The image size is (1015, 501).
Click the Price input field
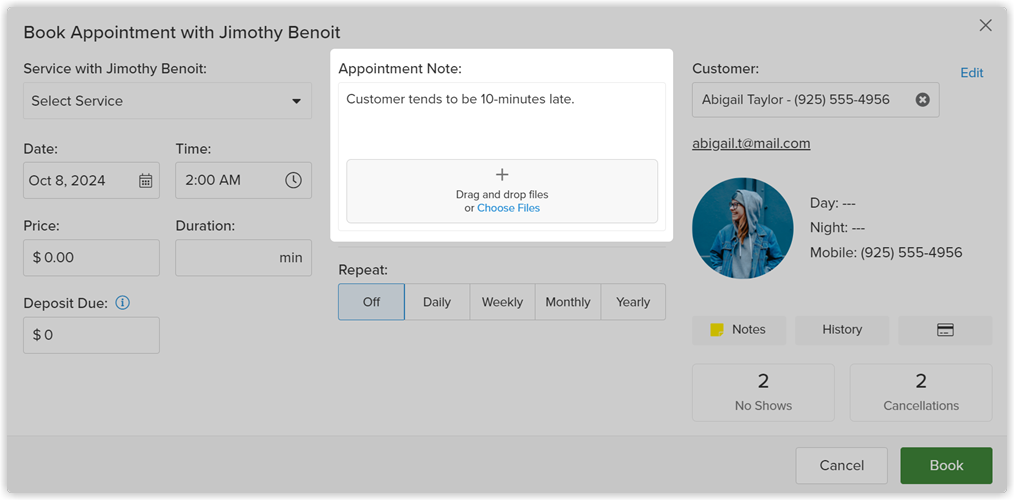[x=91, y=258]
